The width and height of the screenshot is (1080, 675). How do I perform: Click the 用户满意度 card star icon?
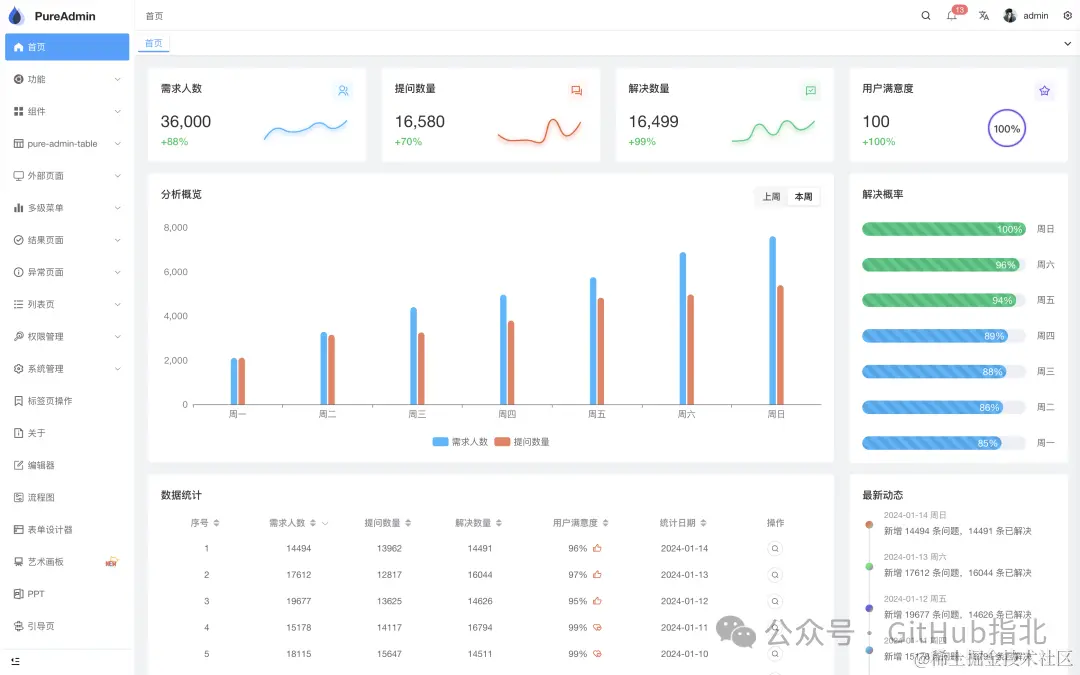coord(1044,90)
